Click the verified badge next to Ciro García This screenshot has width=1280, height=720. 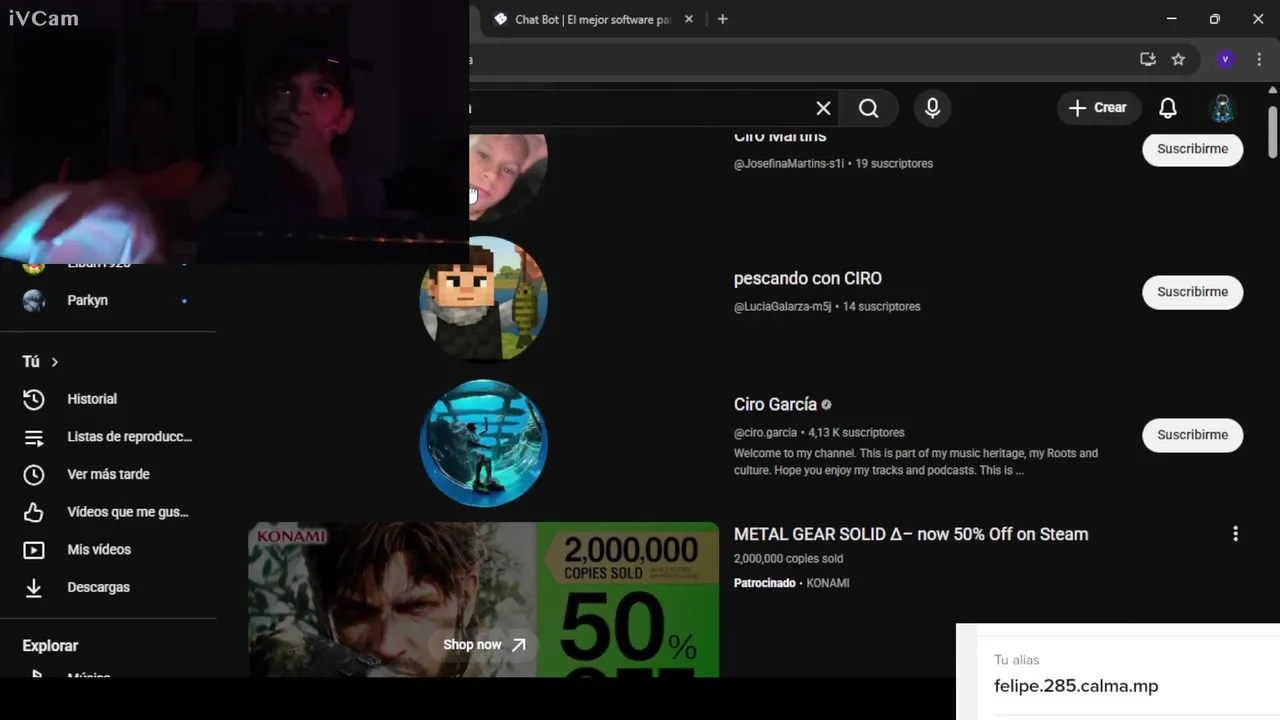click(826, 405)
